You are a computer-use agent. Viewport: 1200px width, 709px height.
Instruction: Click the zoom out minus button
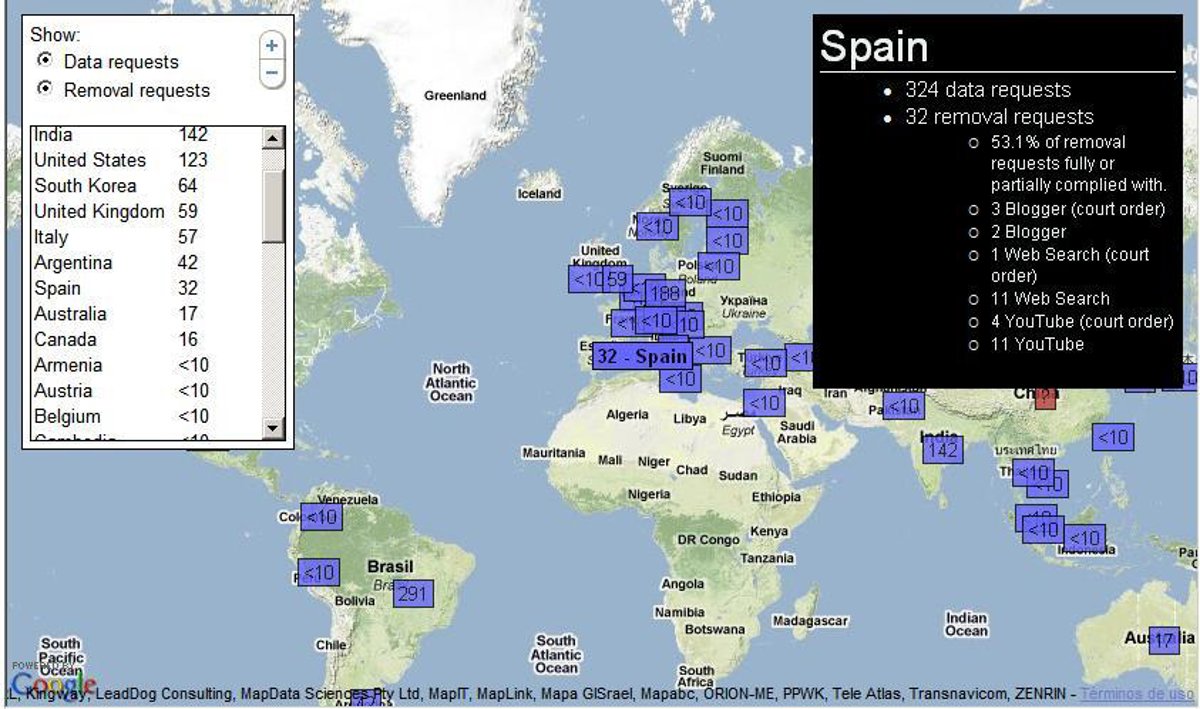(x=272, y=73)
